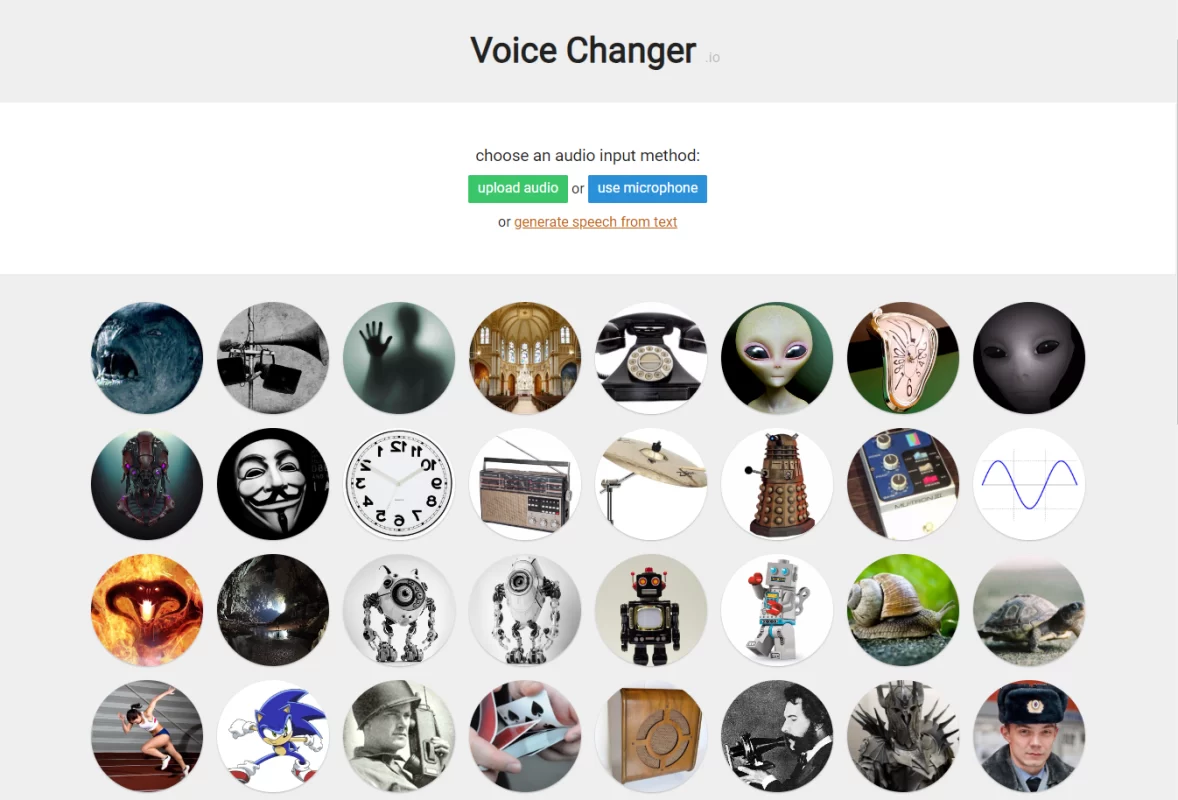Choose the melting clock voice effect

click(903, 358)
